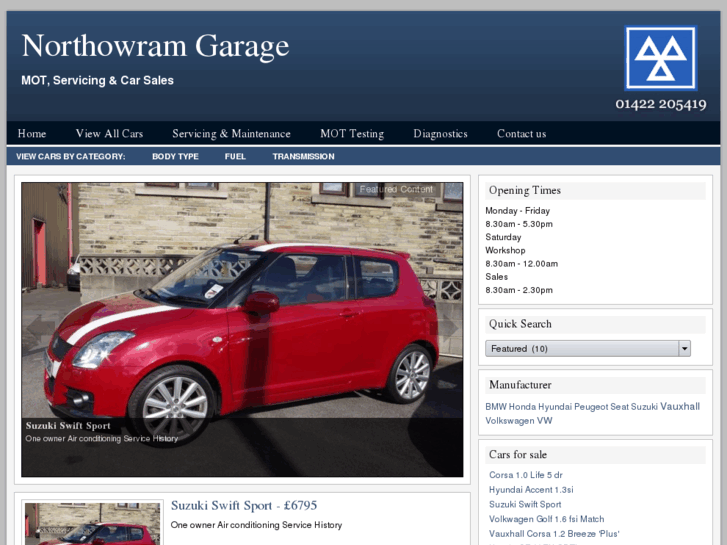This screenshot has height=545, width=727.
Task: Click the Manufacturer heading
Action: tap(520, 385)
